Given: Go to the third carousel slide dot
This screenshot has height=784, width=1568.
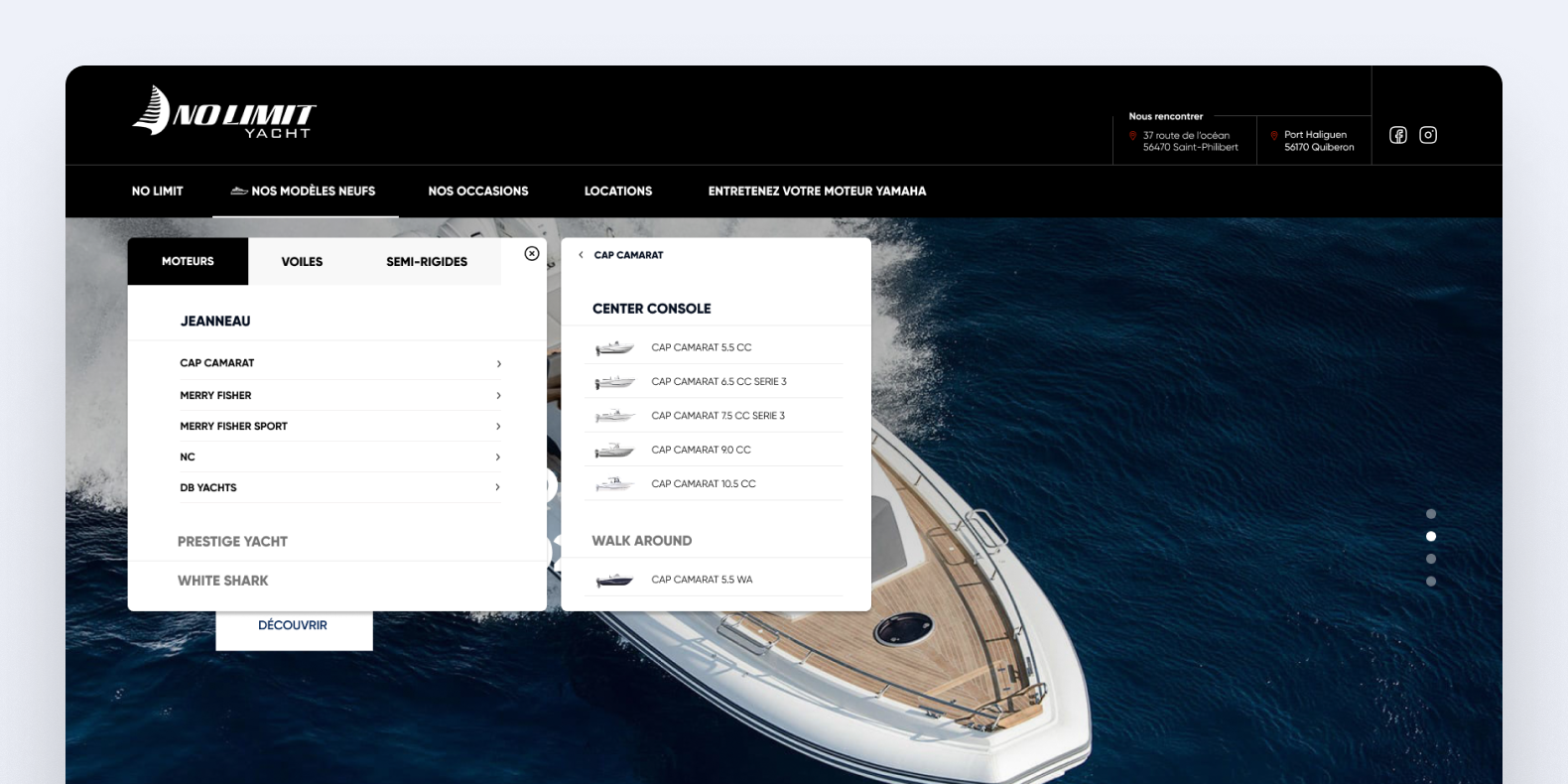Looking at the screenshot, I should pyautogui.click(x=1431, y=559).
